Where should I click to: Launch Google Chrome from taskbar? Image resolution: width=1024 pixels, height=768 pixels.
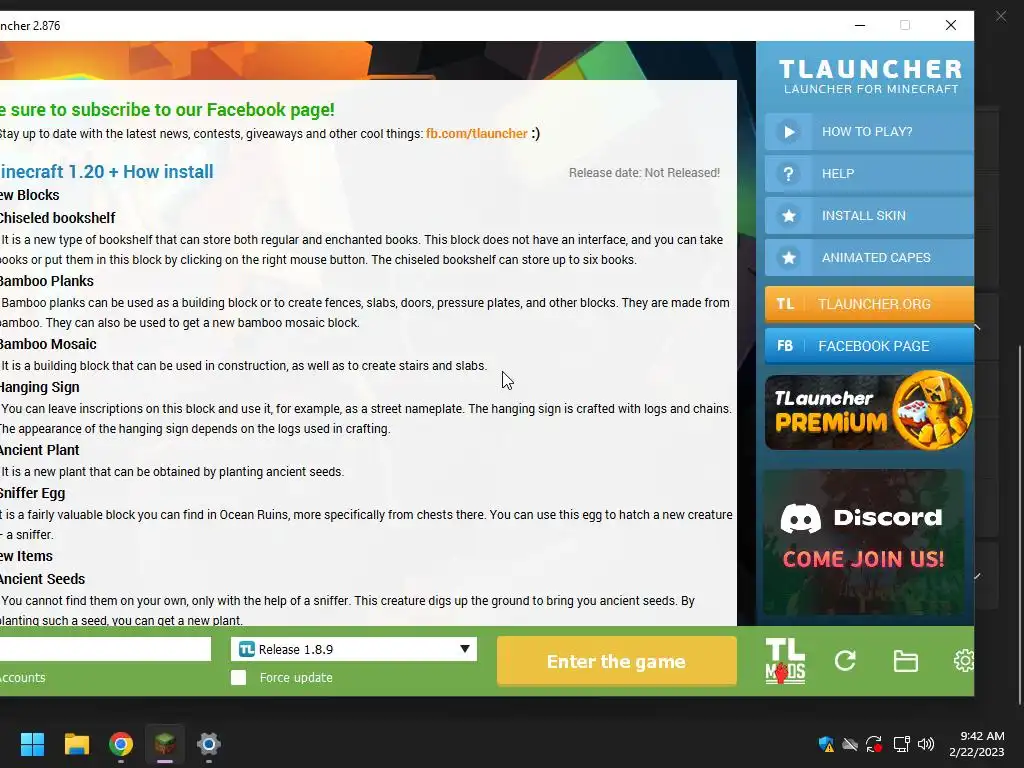[x=121, y=744]
